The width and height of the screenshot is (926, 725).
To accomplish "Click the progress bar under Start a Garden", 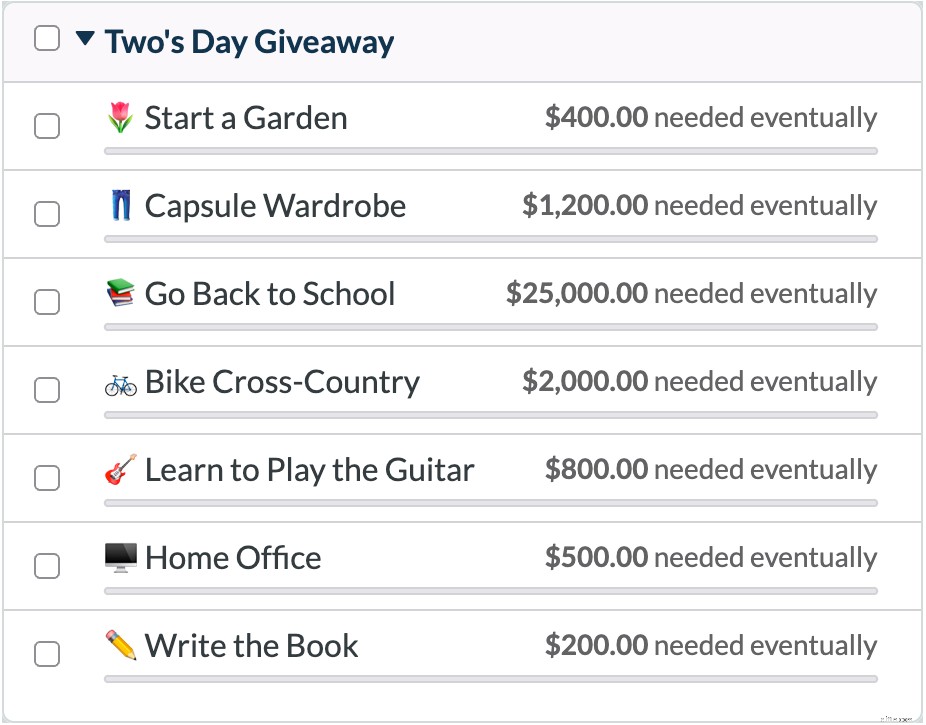I will (x=490, y=152).
